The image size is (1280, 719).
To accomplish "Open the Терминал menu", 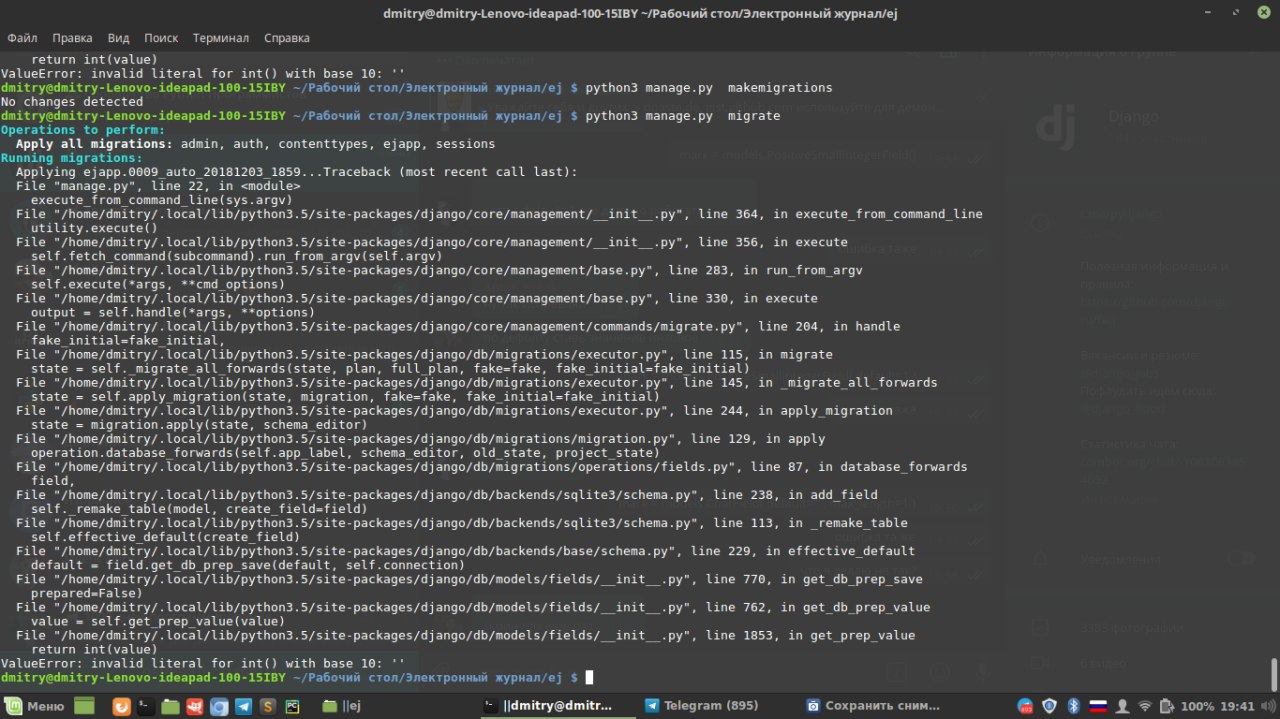I will click(x=221, y=38).
